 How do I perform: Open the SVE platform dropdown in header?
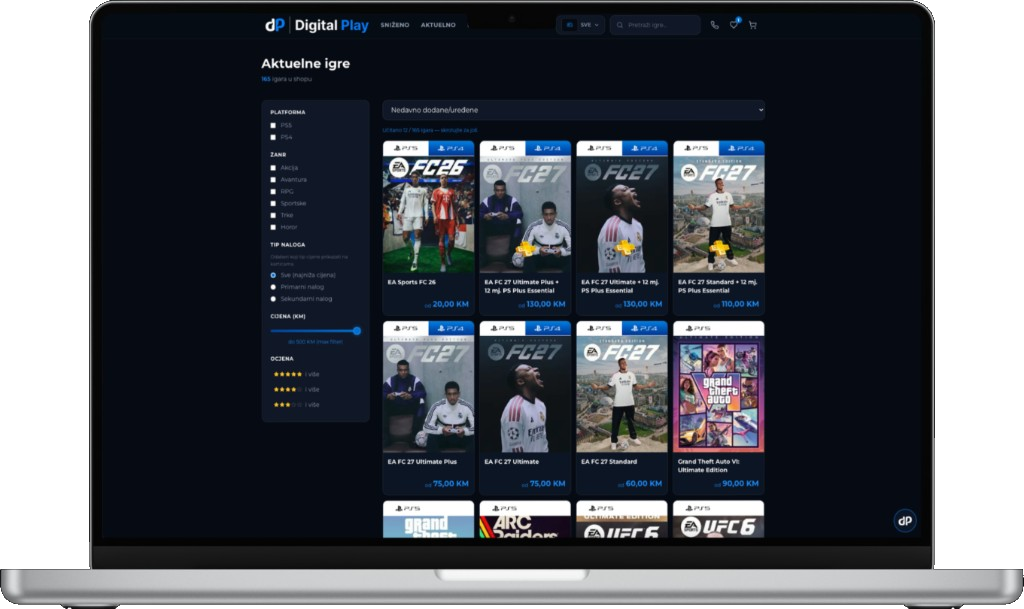[x=581, y=25]
